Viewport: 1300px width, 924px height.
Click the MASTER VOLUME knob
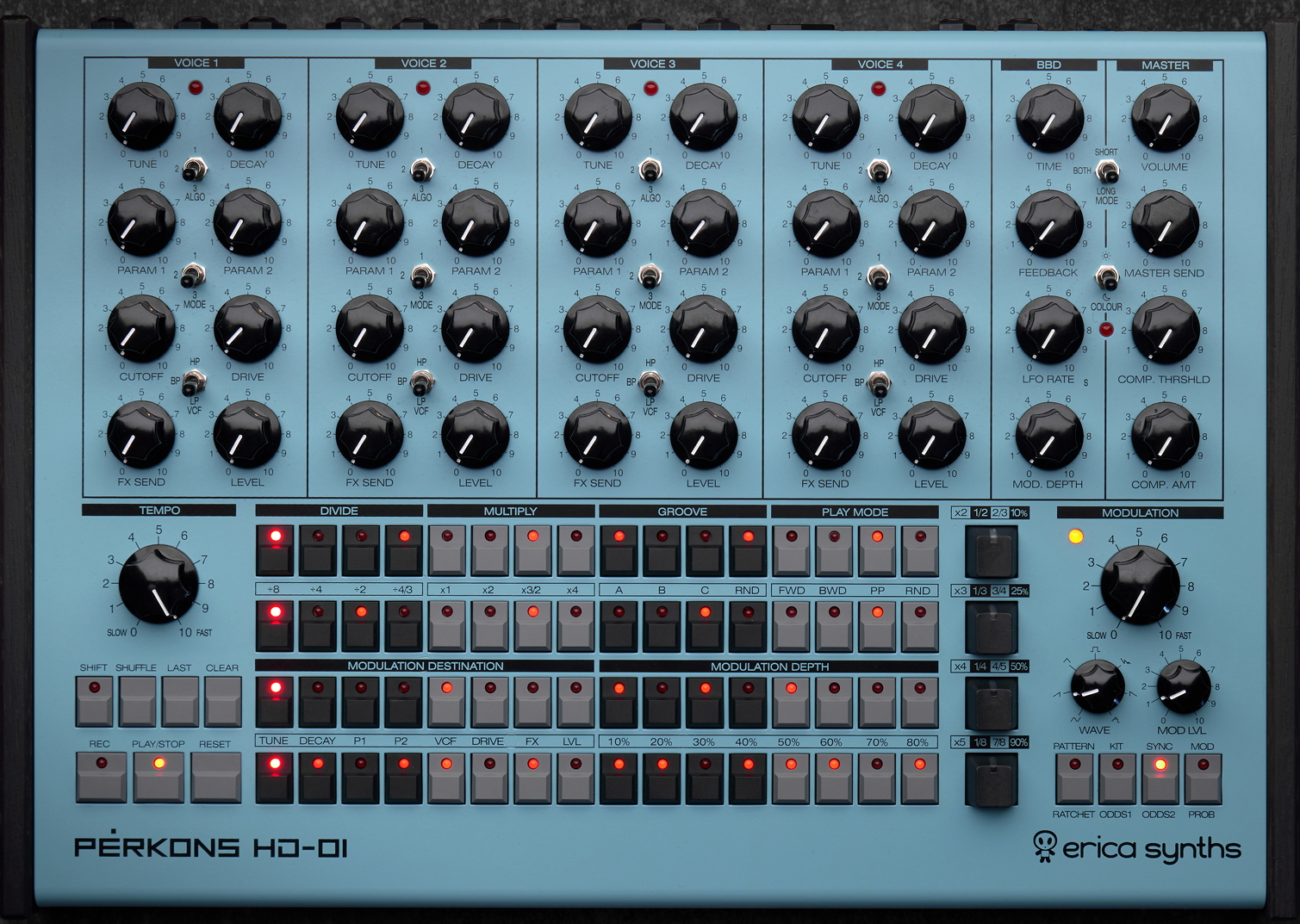click(x=1165, y=119)
